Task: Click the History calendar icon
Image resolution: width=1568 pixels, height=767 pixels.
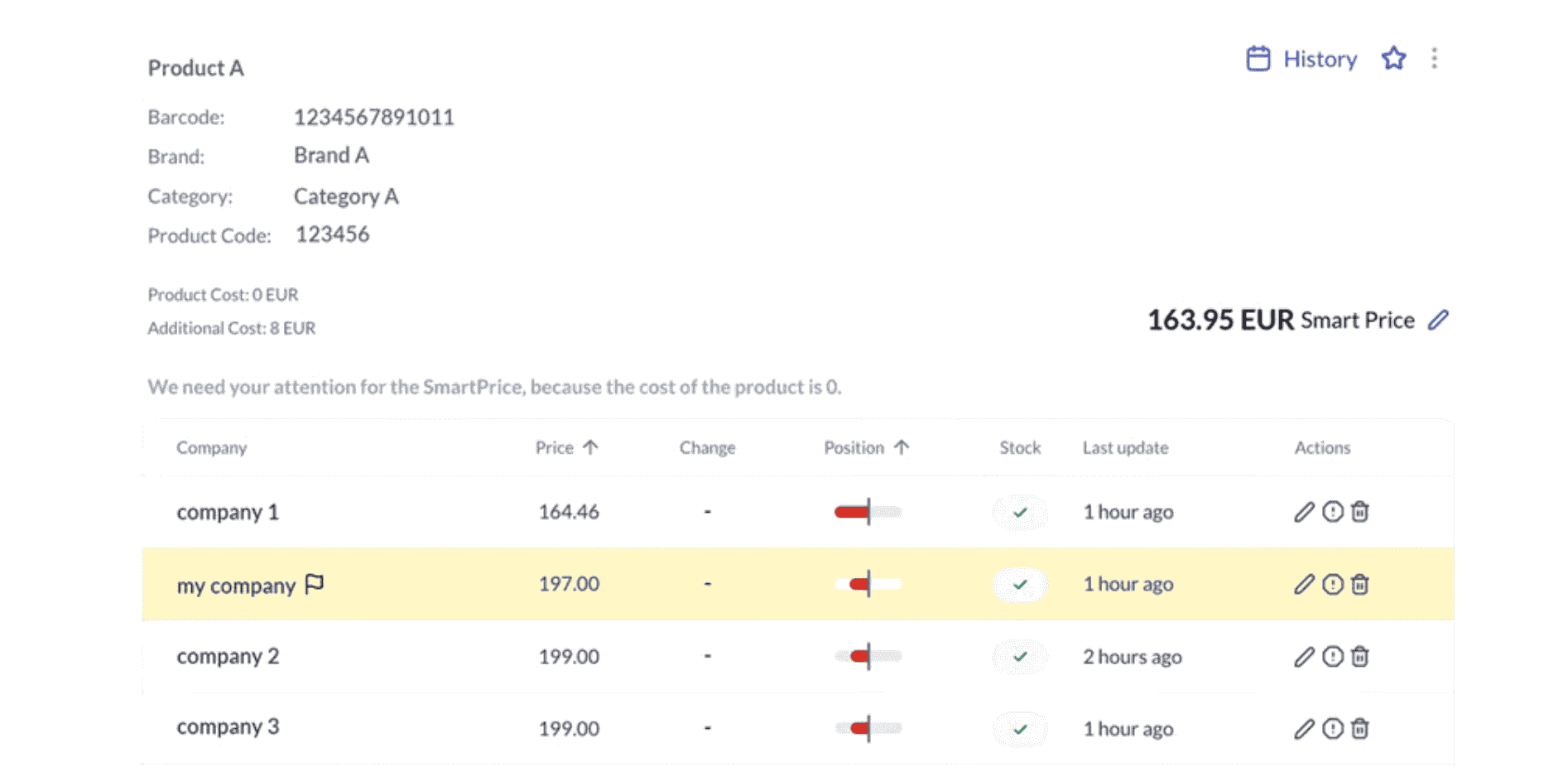Action: [x=1258, y=57]
